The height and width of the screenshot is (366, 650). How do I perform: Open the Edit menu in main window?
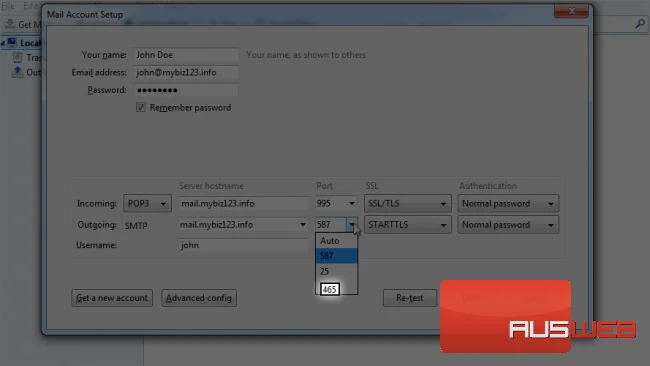[x=30, y=6]
